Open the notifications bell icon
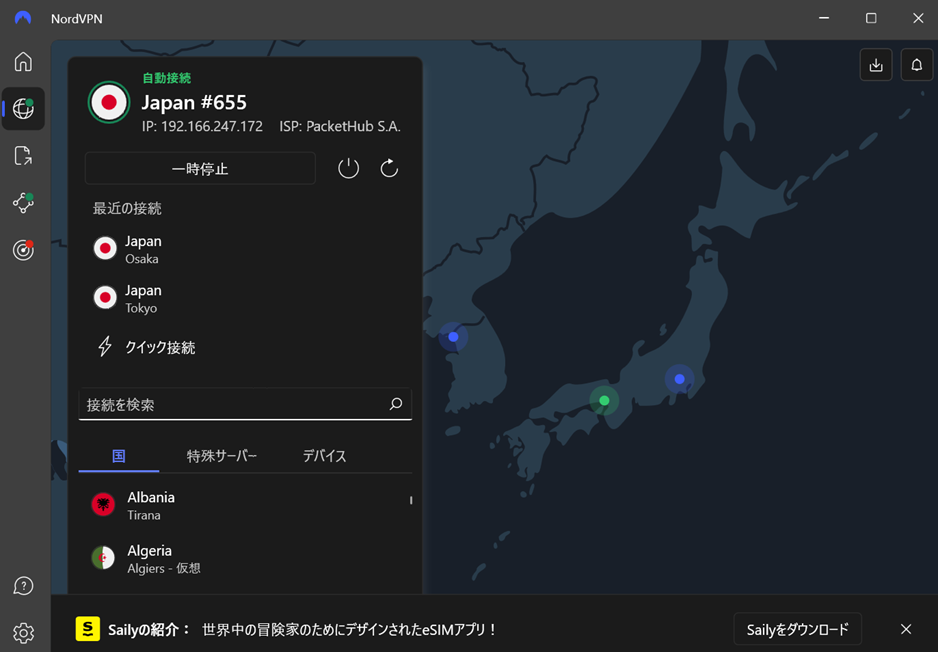Screen dimensions: 938x652 pos(916,65)
